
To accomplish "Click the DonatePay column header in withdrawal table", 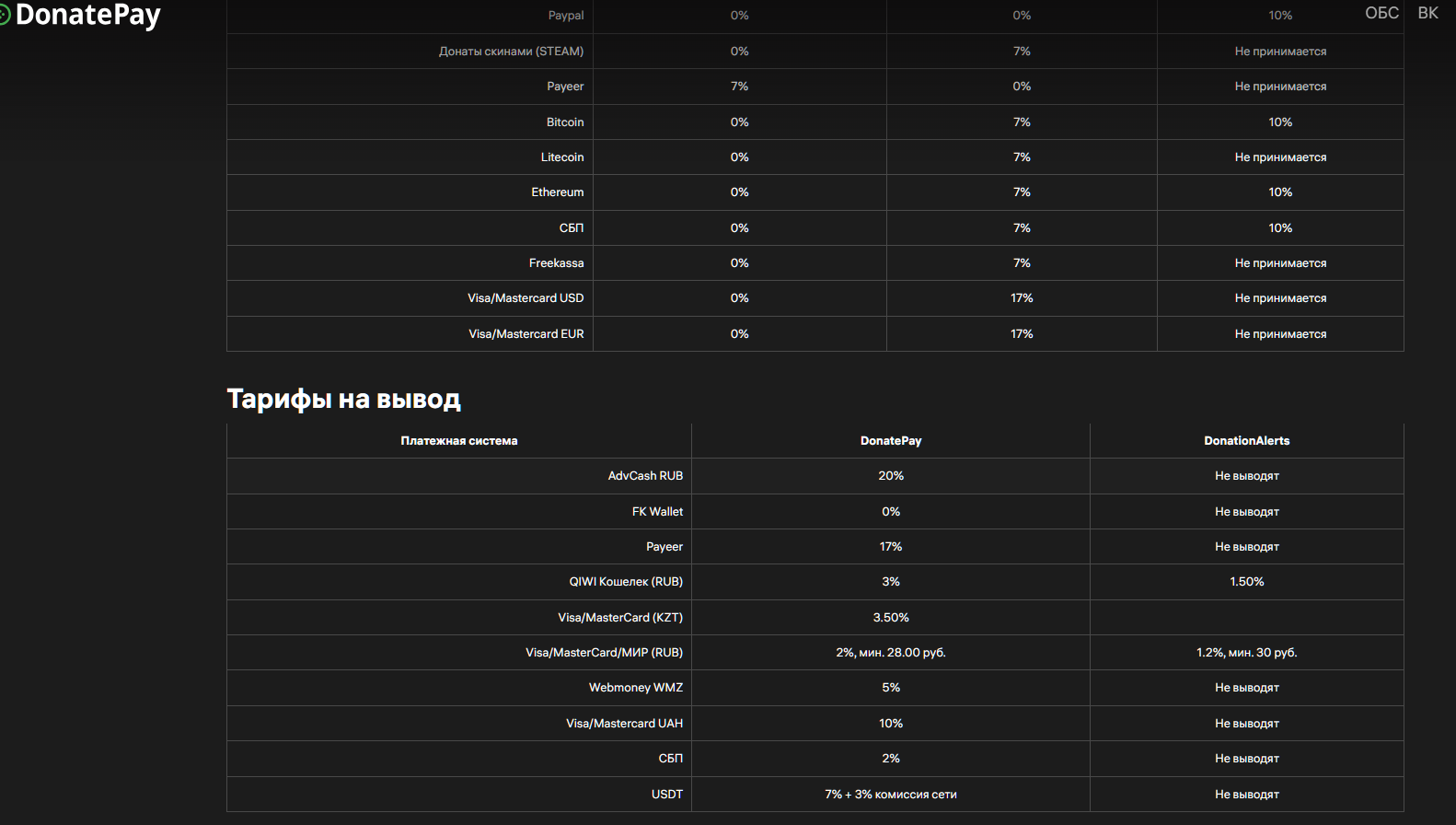I will point(890,441).
